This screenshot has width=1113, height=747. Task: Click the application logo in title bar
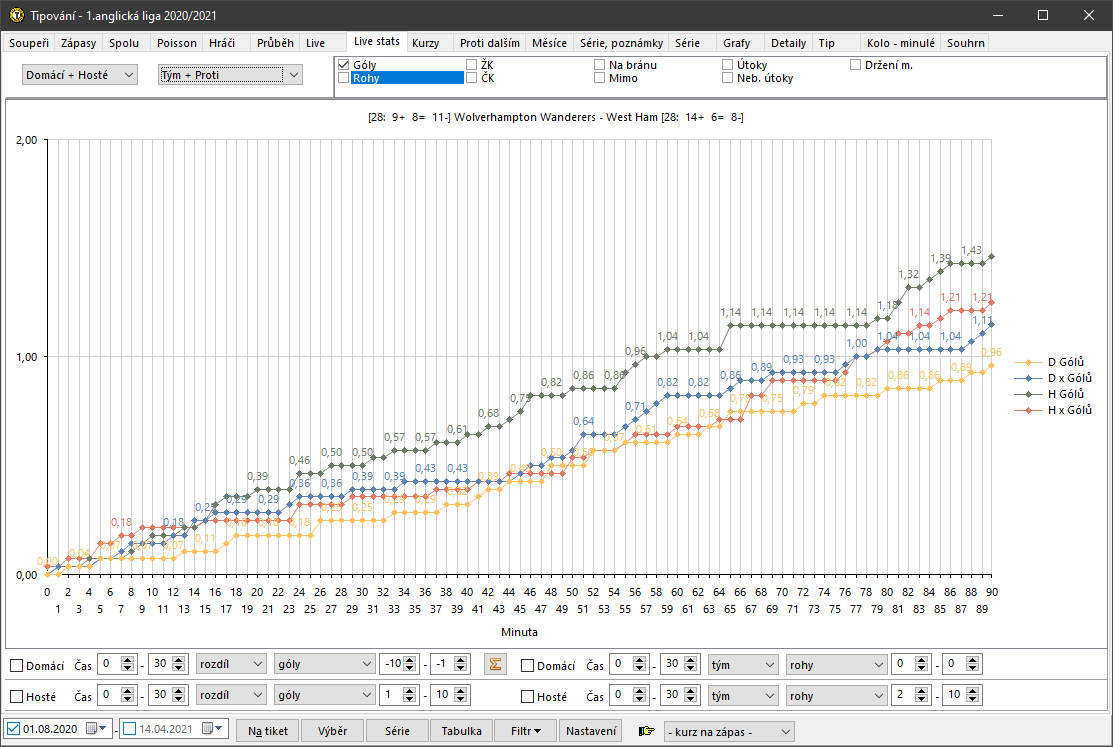[16, 16]
